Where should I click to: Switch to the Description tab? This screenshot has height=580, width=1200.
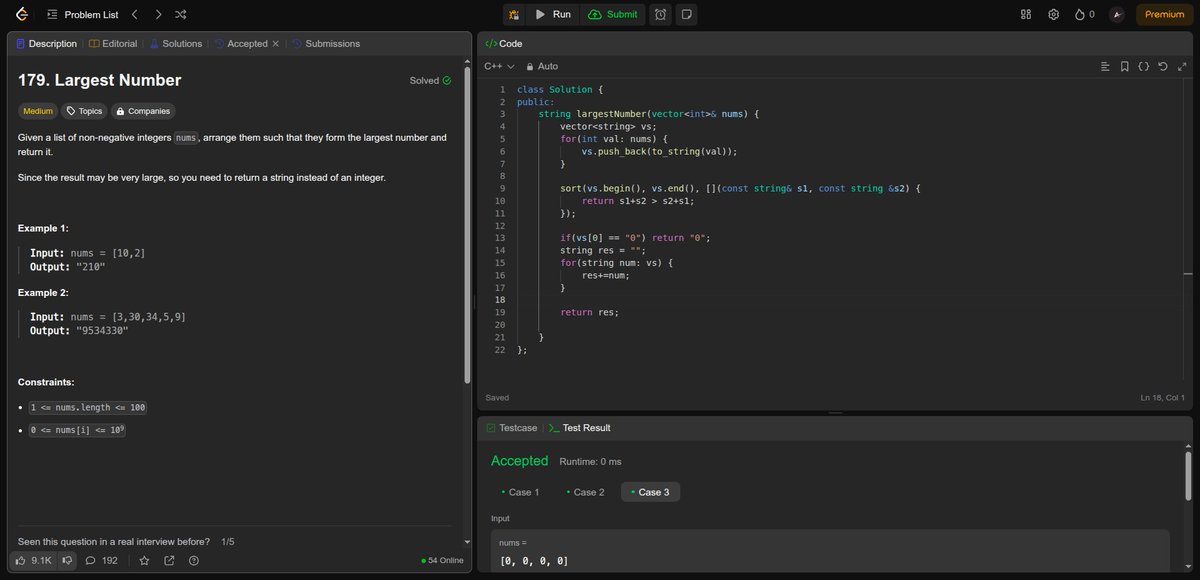coord(47,44)
